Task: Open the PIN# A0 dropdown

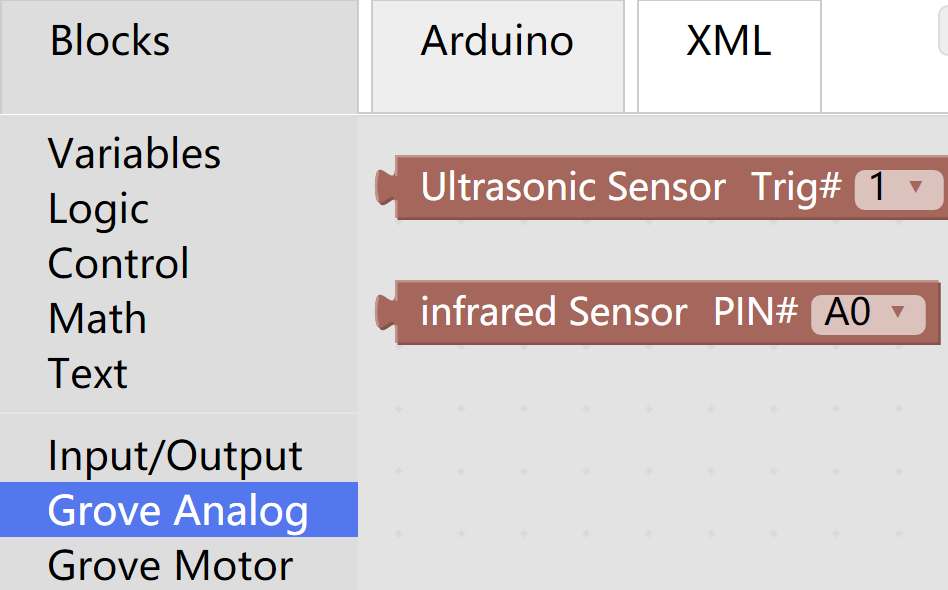Action: (x=867, y=313)
